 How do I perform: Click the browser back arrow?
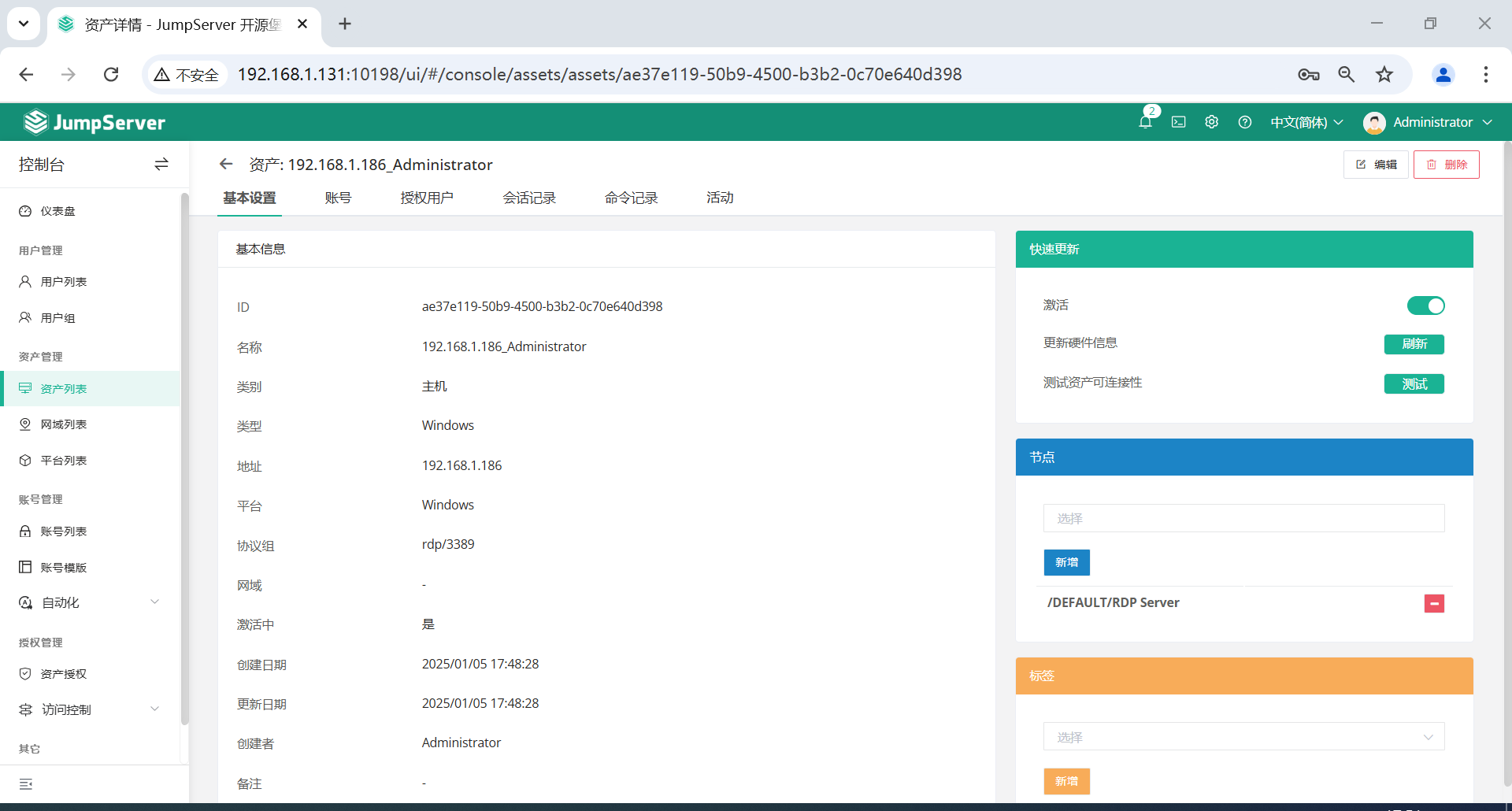point(26,74)
